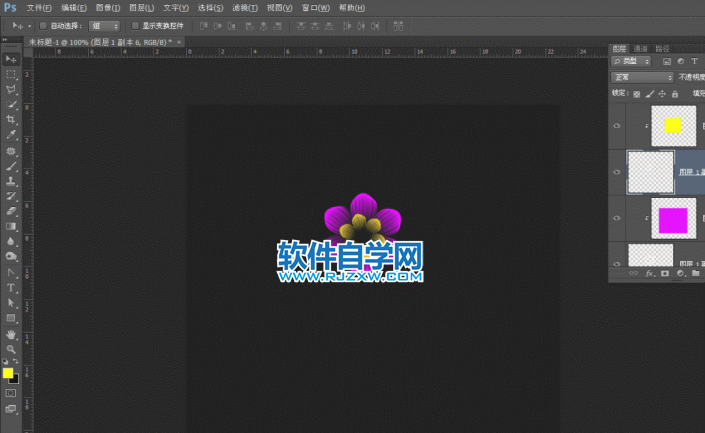Reset default foreground and background colors

5,361
